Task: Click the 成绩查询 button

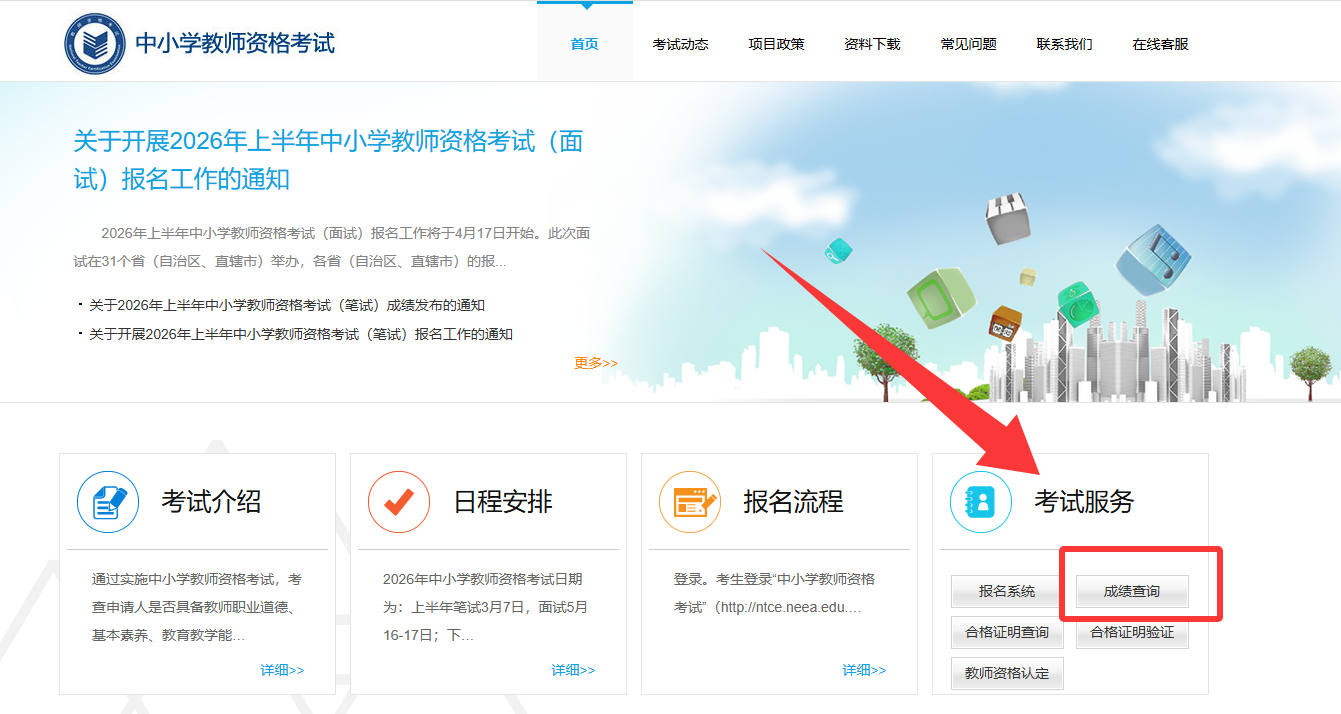Action: point(1132,591)
